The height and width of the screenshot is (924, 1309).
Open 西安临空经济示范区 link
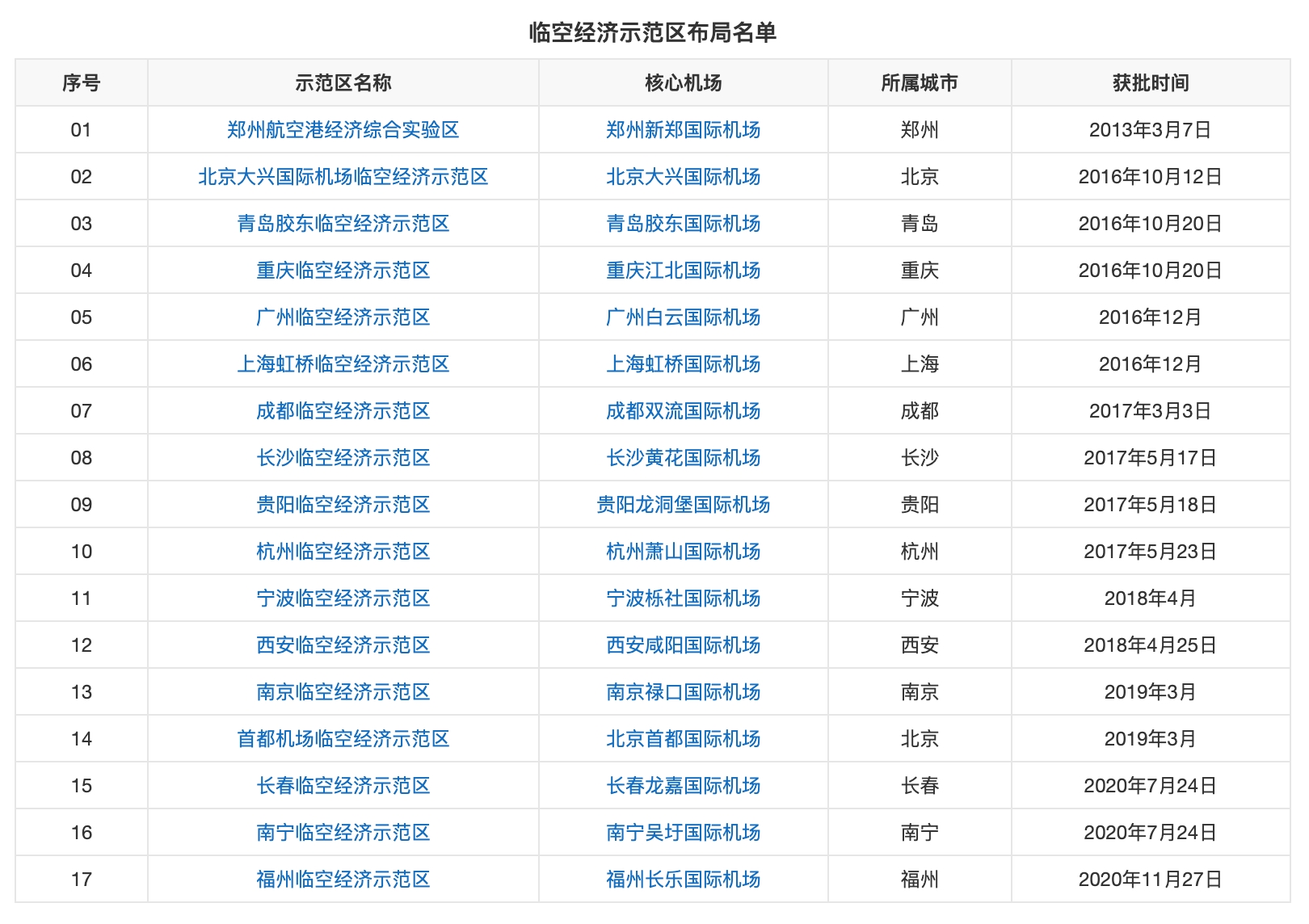point(343,645)
